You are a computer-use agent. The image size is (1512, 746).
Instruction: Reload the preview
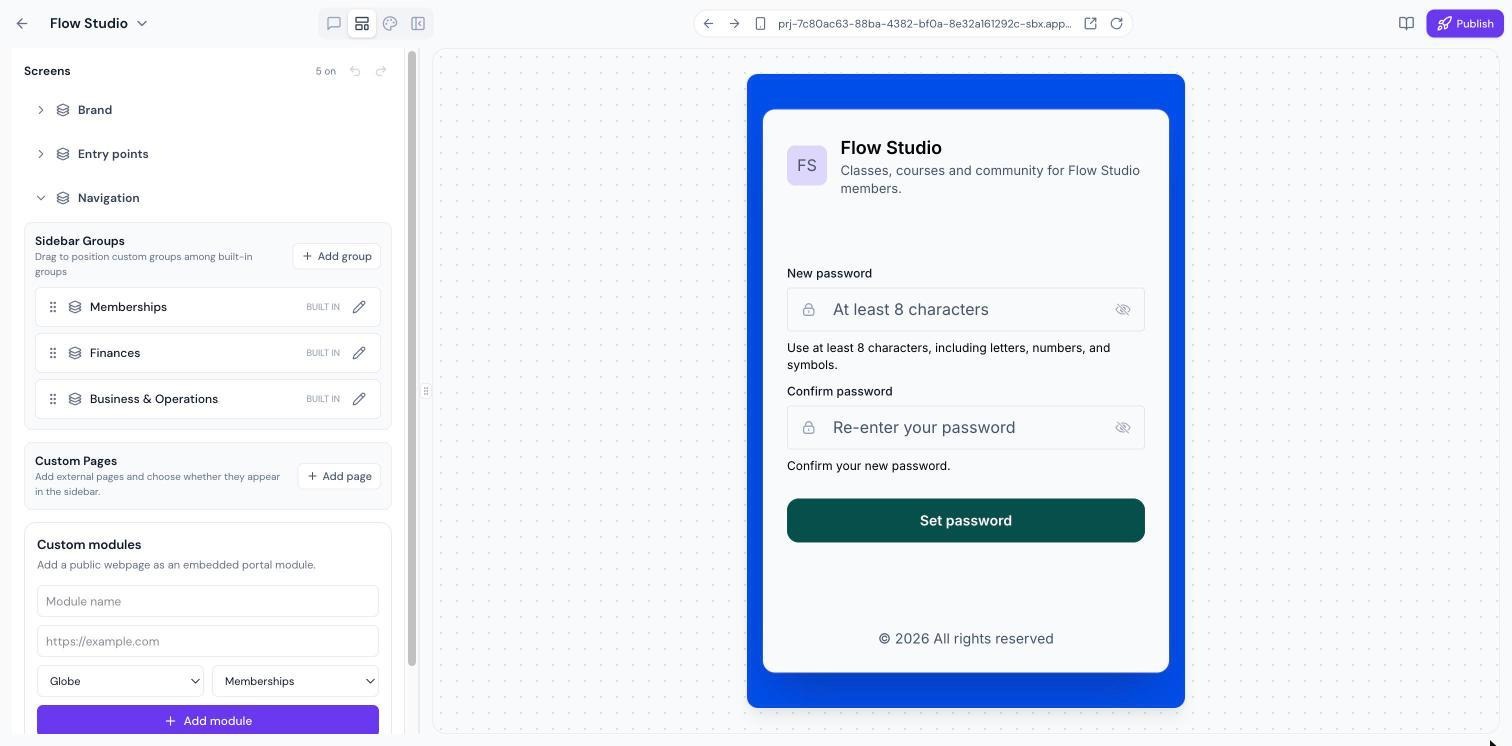(1116, 23)
